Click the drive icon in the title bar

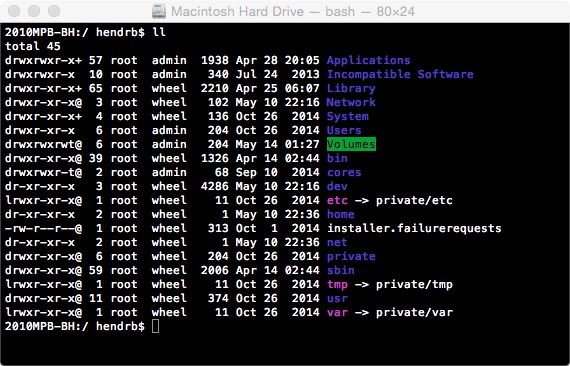(159, 11)
